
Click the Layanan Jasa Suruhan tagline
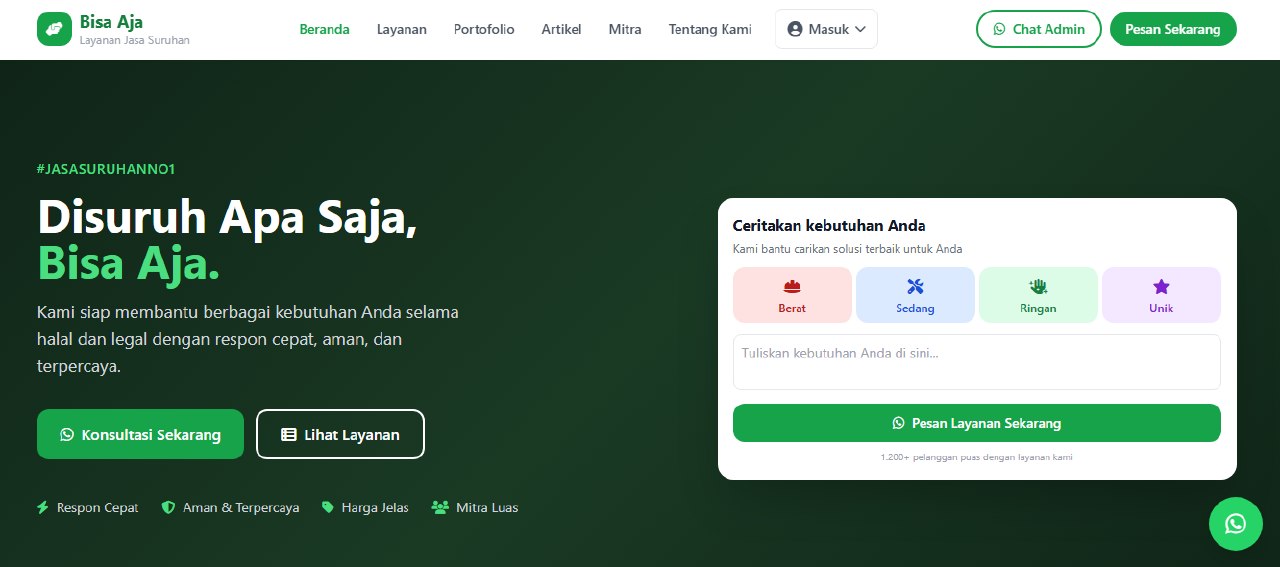[134, 40]
